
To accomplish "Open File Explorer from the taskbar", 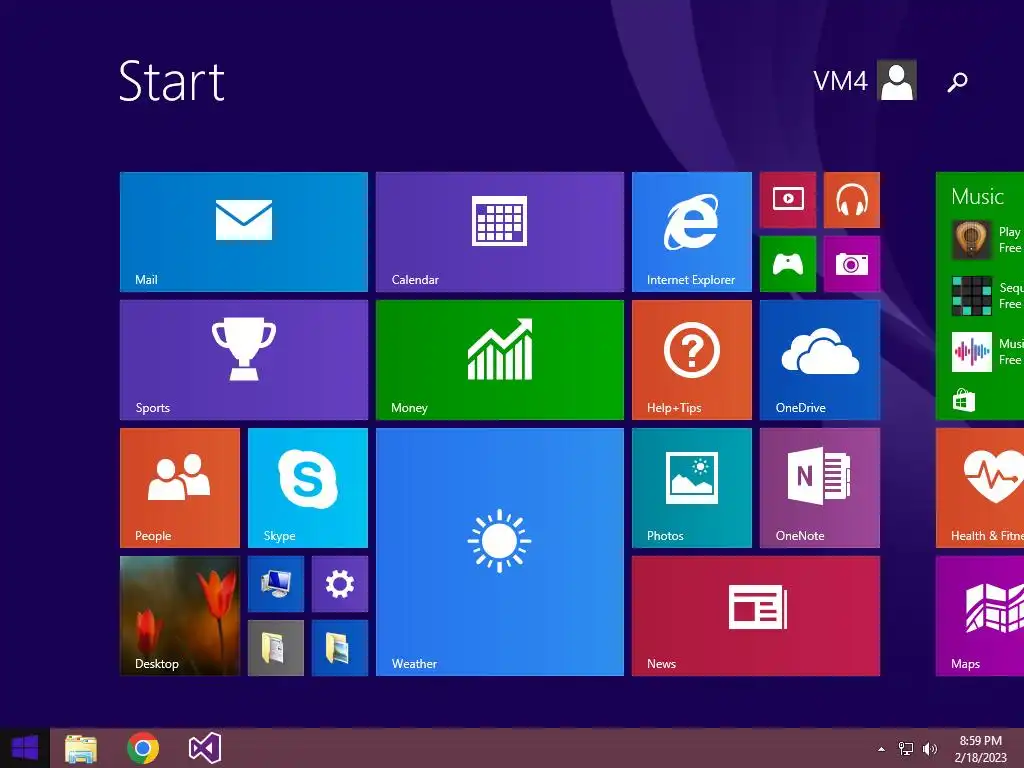I will tap(81, 748).
